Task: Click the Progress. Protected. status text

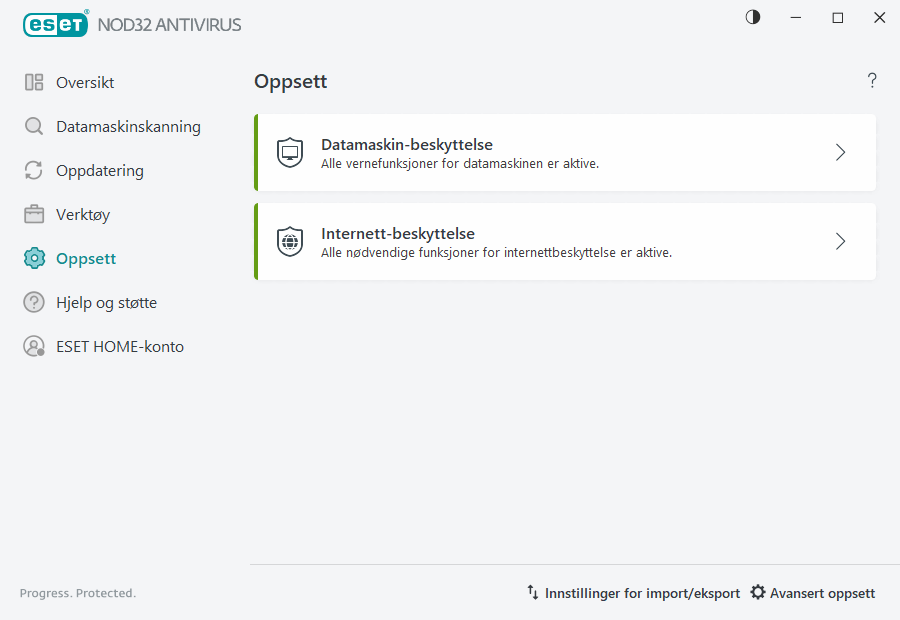Action: tap(77, 592)
